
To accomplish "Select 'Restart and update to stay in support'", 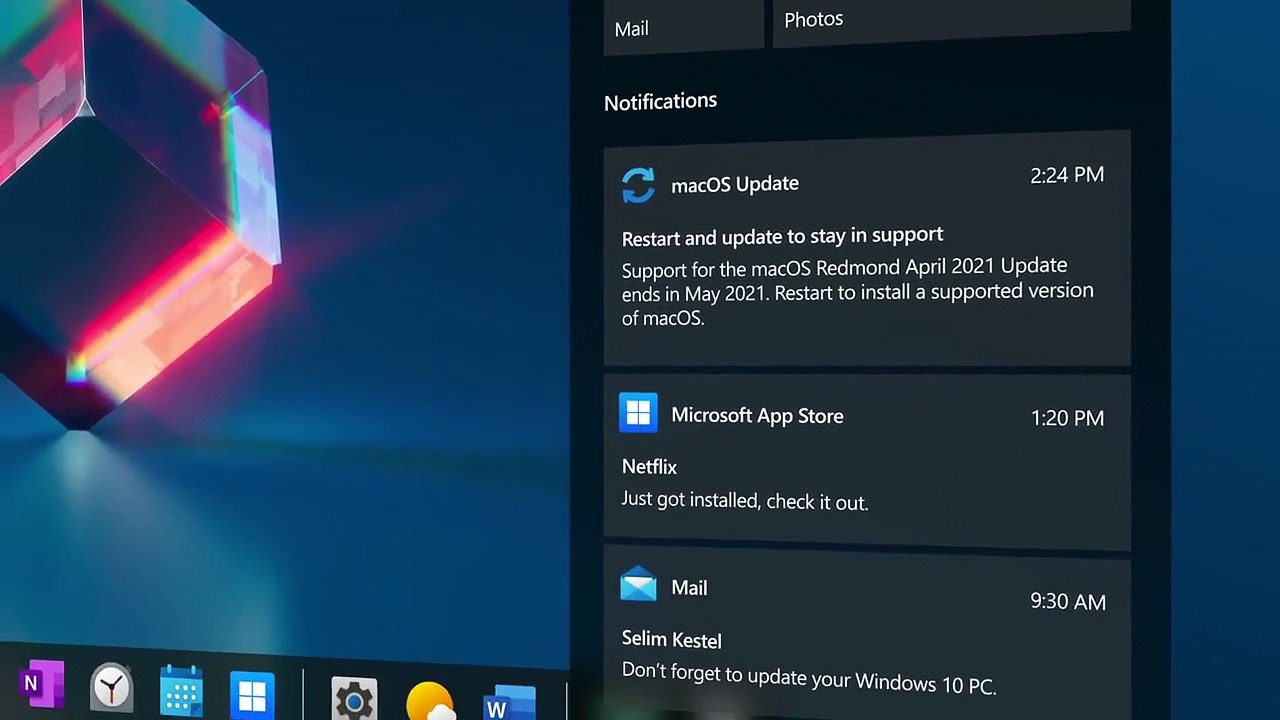I will (x=782, y=237).
